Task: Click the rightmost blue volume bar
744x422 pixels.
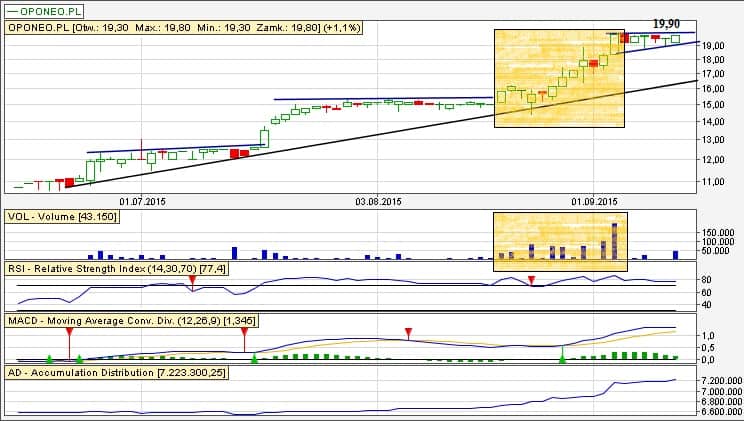Action: [x=676, y=254]
